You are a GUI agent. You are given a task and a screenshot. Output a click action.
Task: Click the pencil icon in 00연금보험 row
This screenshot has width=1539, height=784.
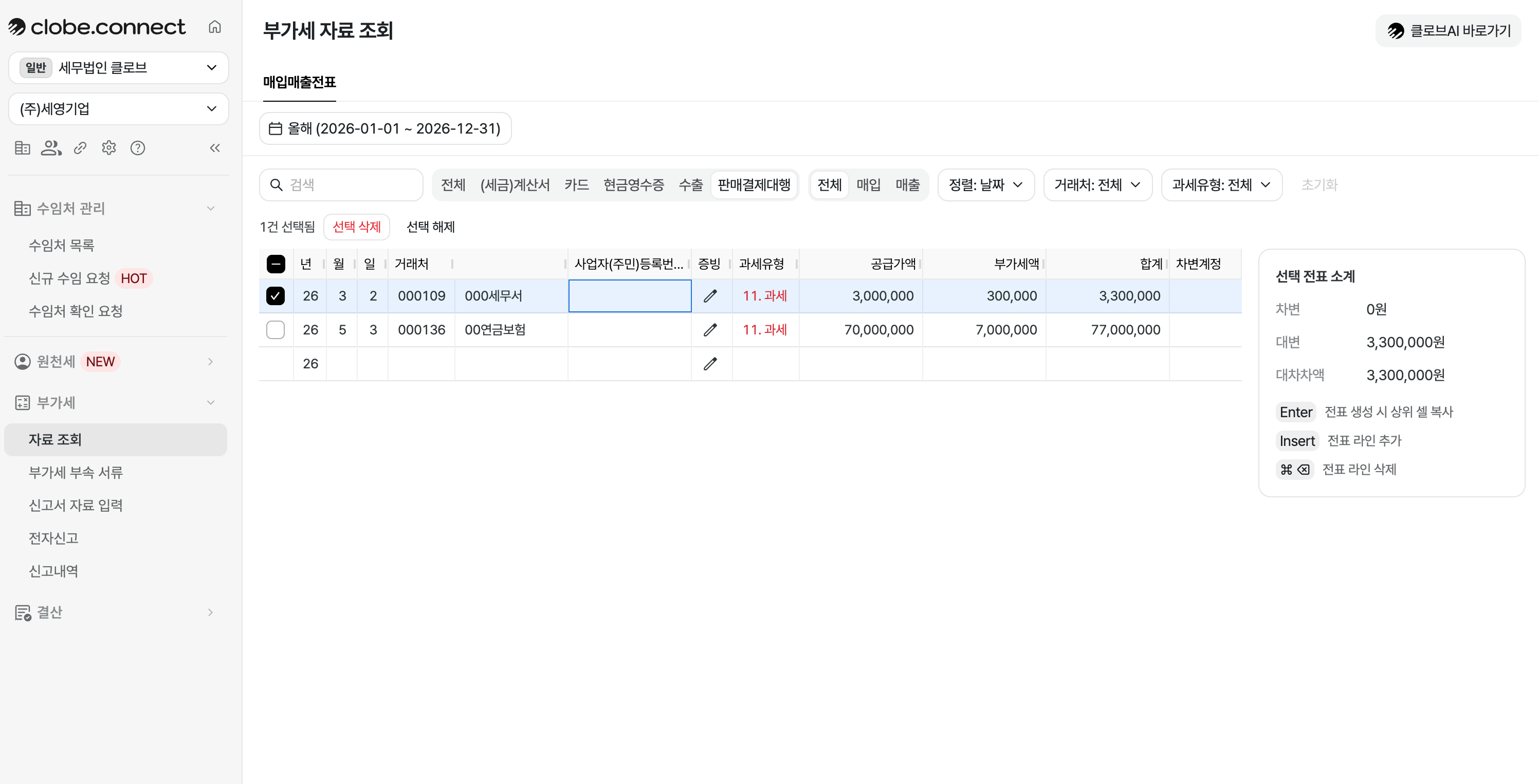(710, 330)
